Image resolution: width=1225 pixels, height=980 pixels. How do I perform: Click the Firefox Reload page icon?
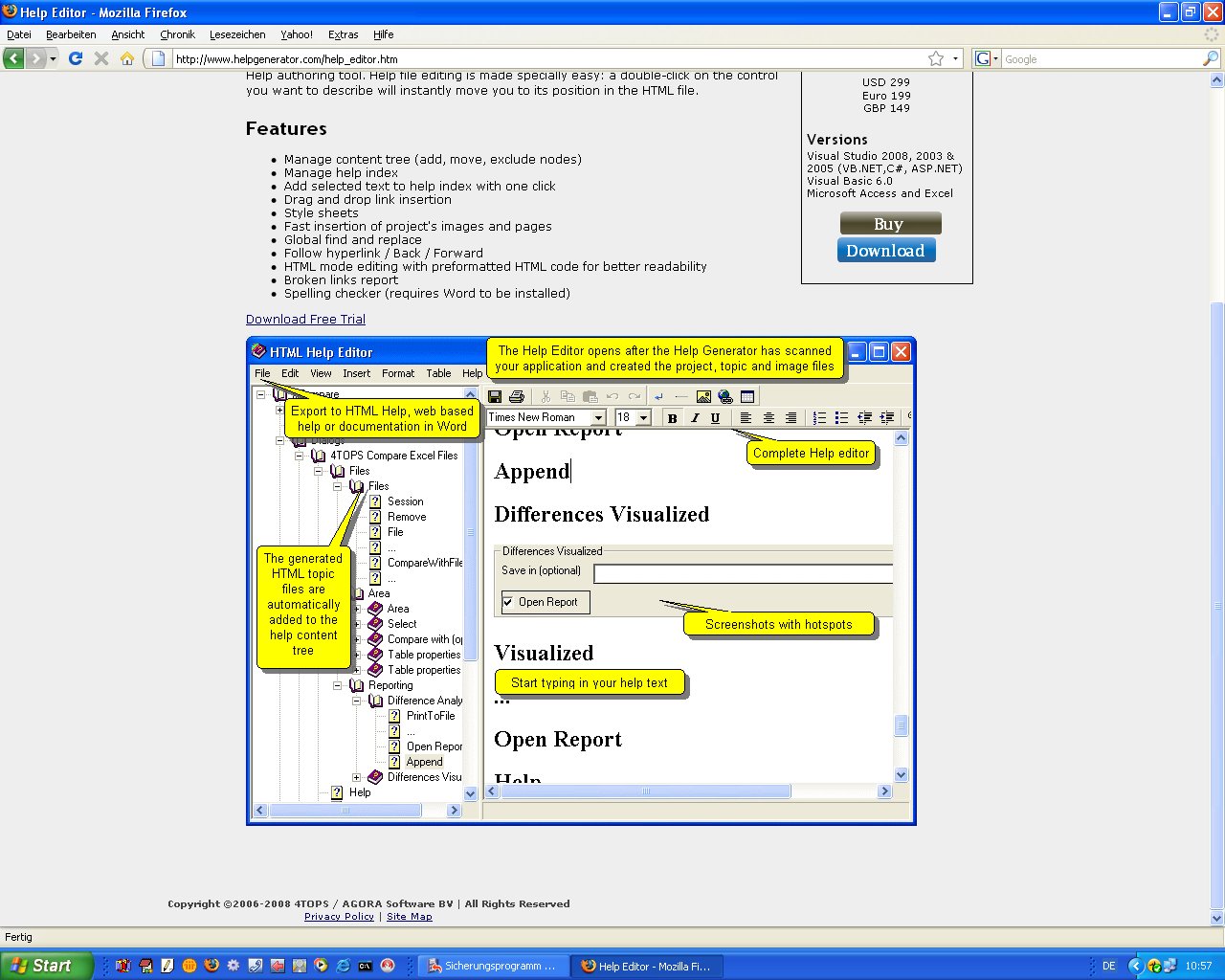76,58
